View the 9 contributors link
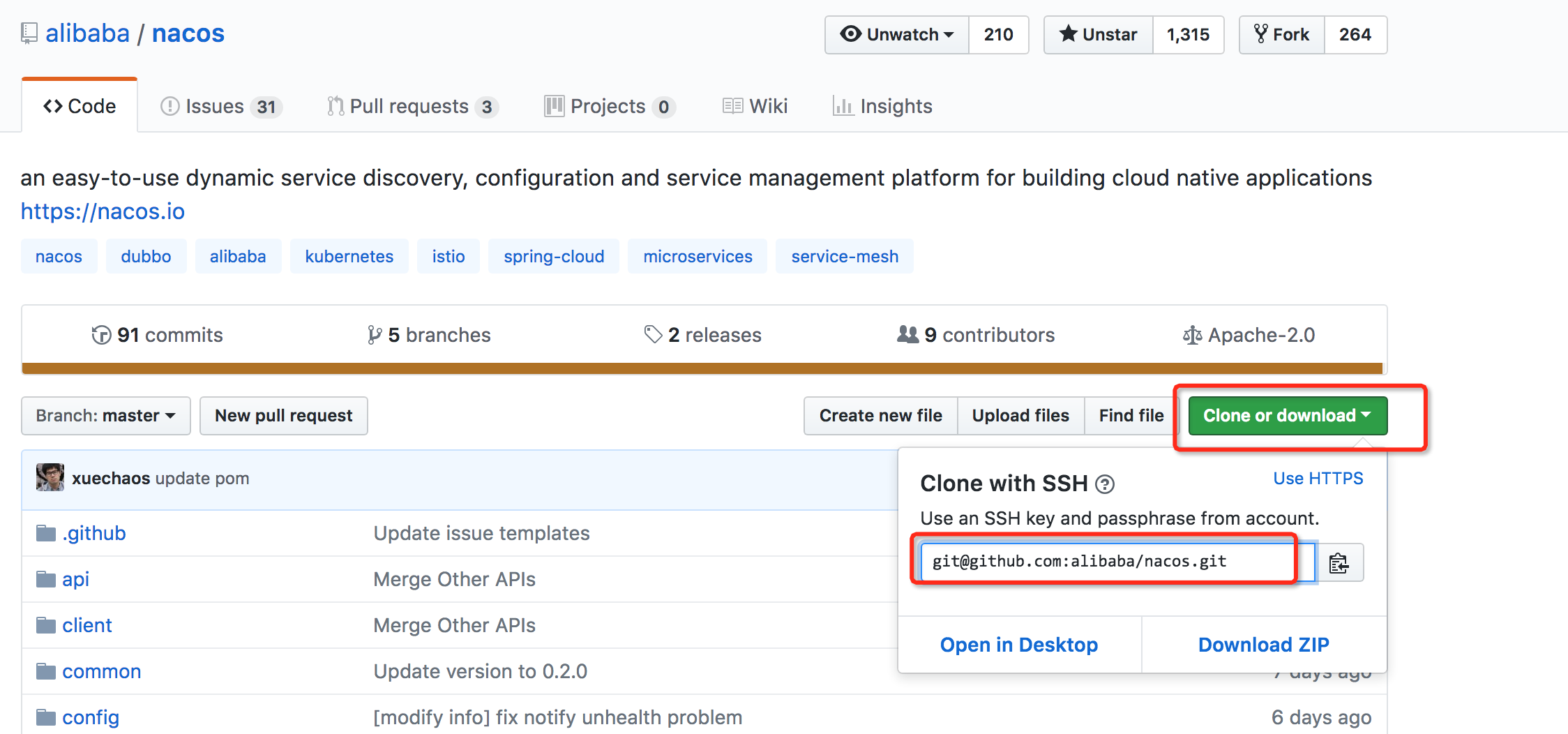The image size is (1568, 734). click(x=977, y=335)
